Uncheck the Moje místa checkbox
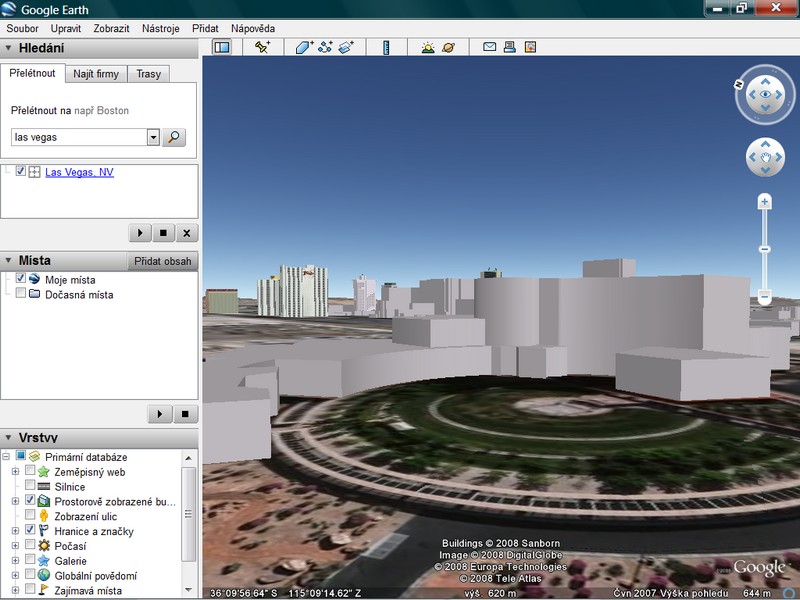The height and width of the screenshot is (600, 800). [20, 278]
